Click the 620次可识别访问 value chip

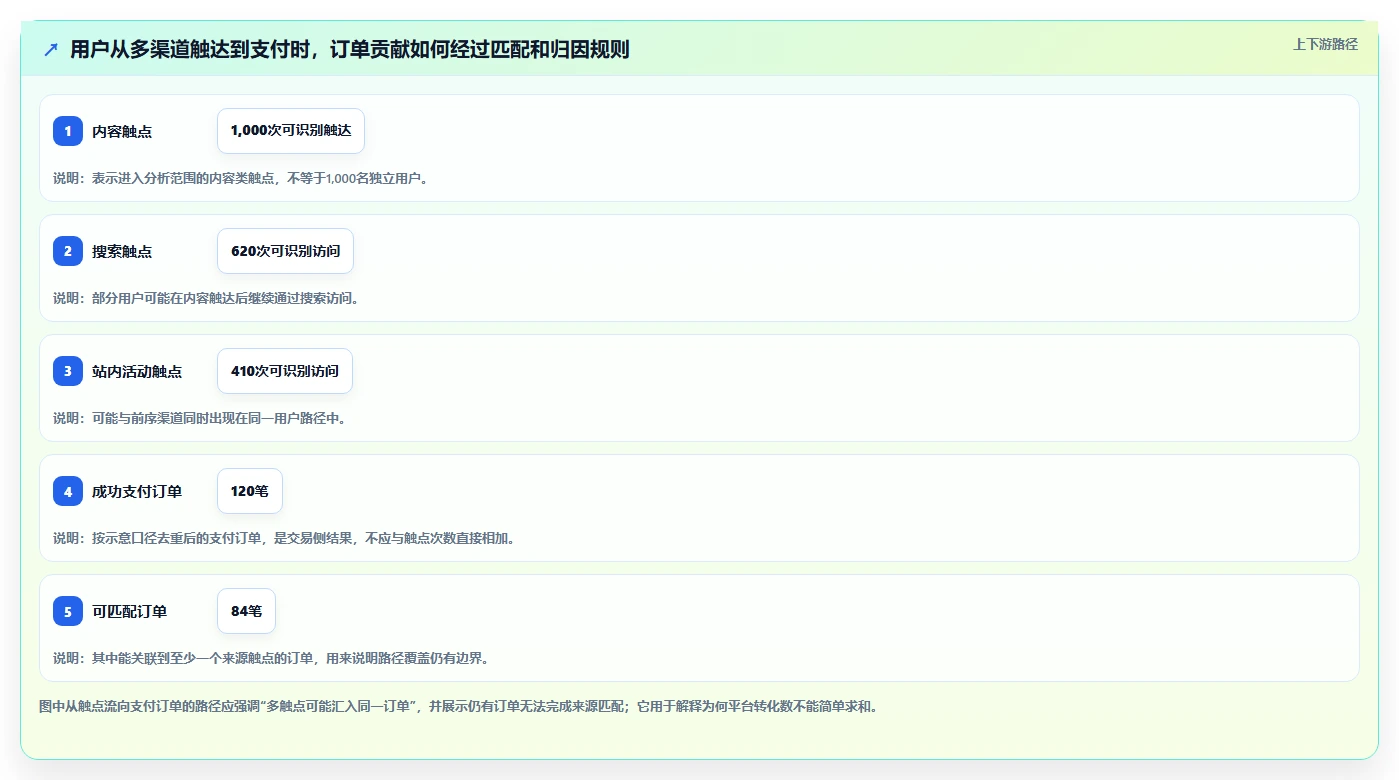point(285,251)
